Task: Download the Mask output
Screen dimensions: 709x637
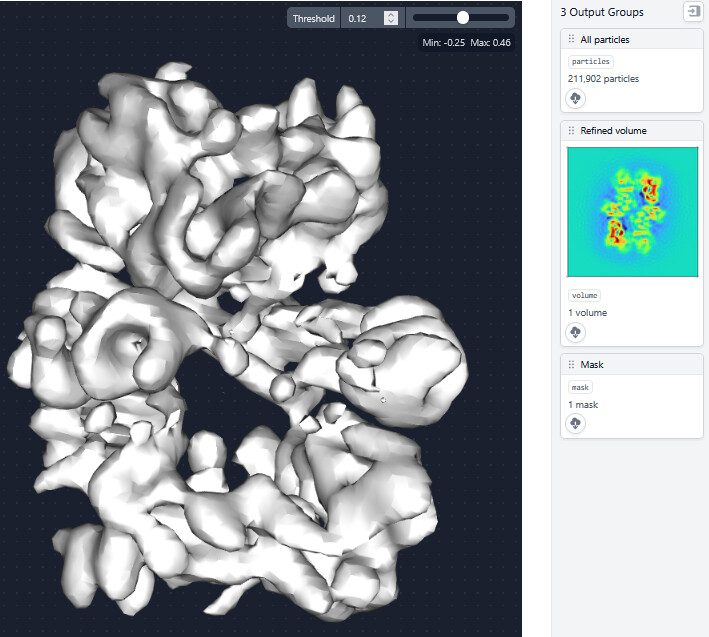Action: 576,424
